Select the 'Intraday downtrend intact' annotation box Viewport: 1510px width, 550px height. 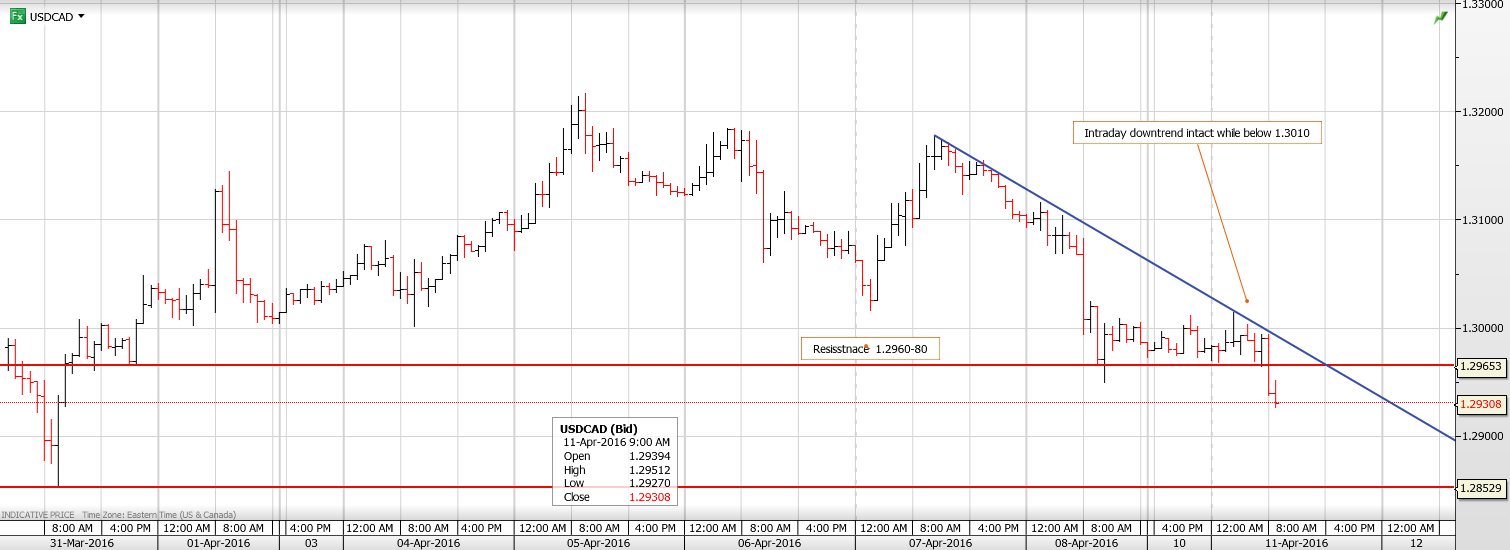click(x=1197, y=133)
